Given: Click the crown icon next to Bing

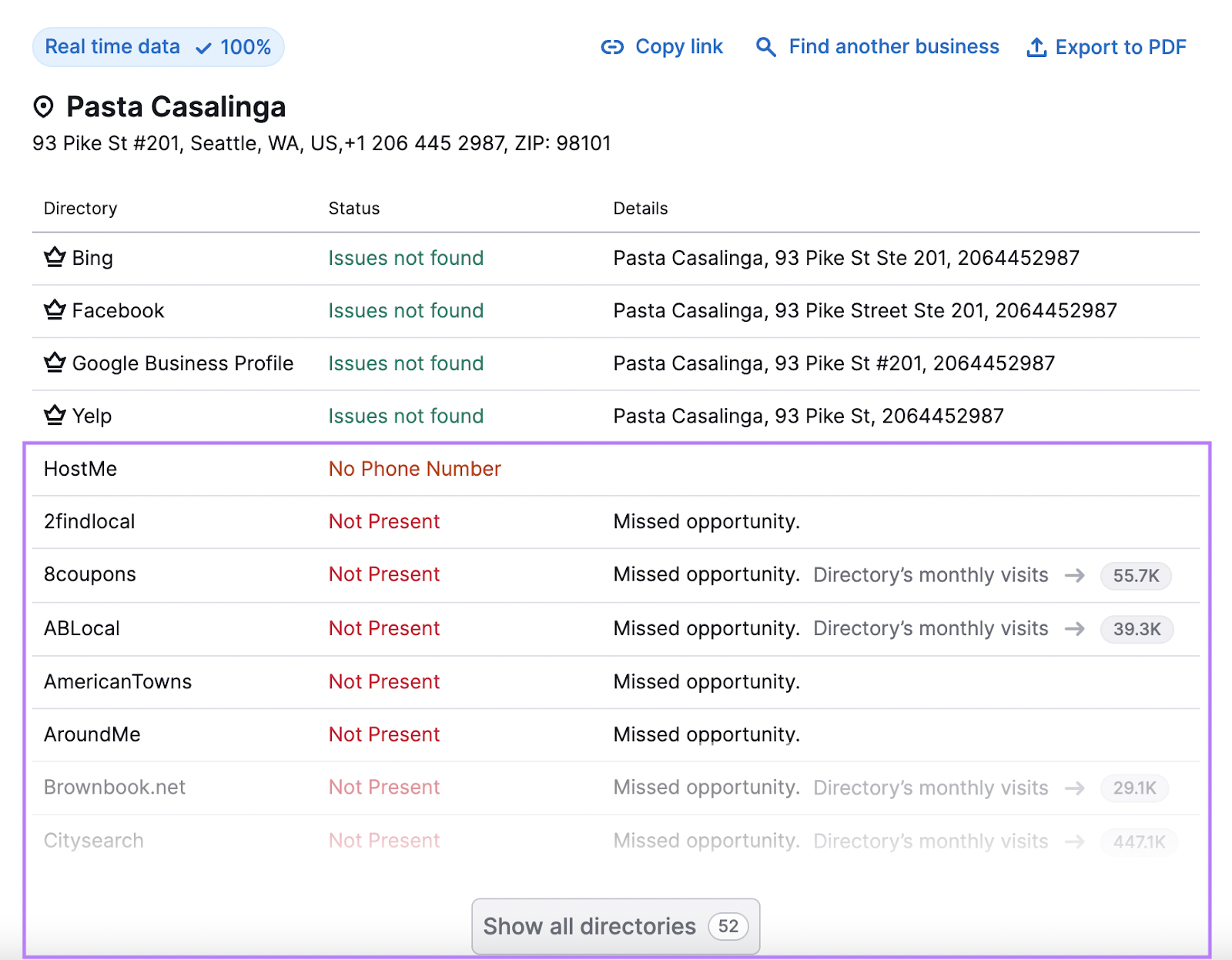Looking at the screenshot, I should coord(55,257).
